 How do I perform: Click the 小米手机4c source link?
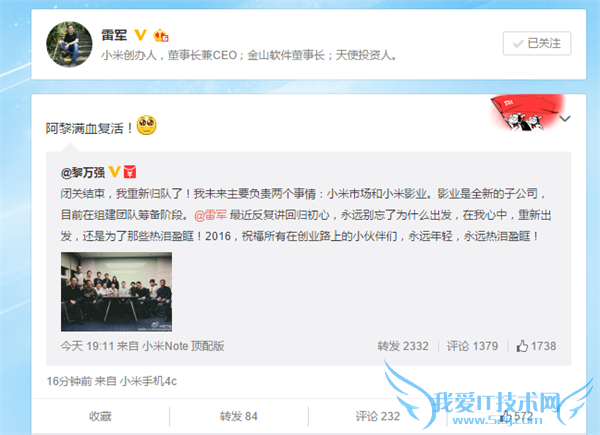[148, 381]
